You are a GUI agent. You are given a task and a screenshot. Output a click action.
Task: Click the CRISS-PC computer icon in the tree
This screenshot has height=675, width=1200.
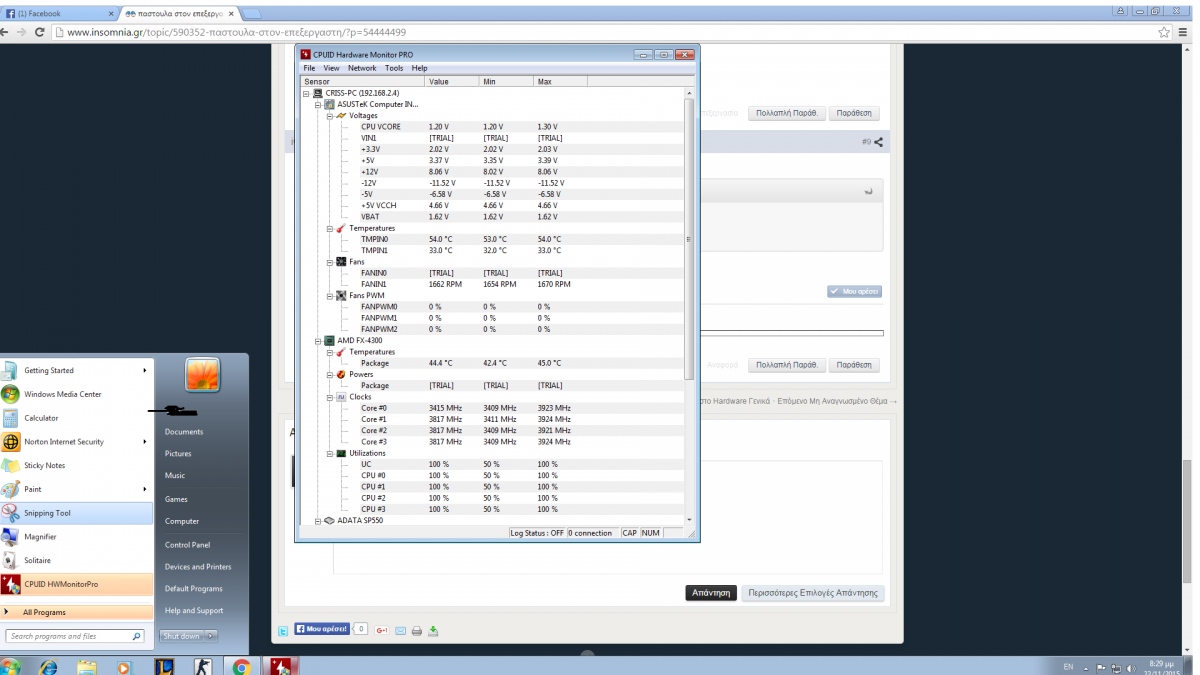click(318, 93)
